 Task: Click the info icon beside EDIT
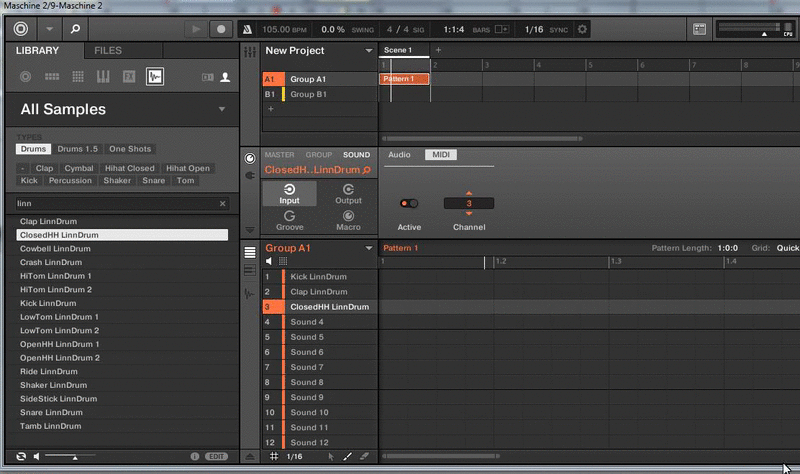(x=195, y=457)
